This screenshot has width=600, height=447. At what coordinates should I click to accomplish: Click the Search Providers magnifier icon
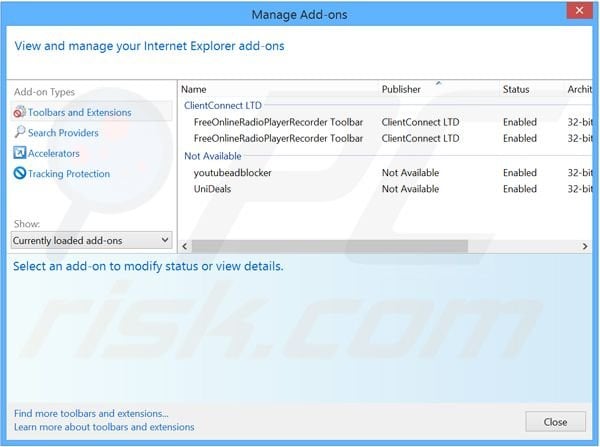pyautogui.click(x=20, y=132)
